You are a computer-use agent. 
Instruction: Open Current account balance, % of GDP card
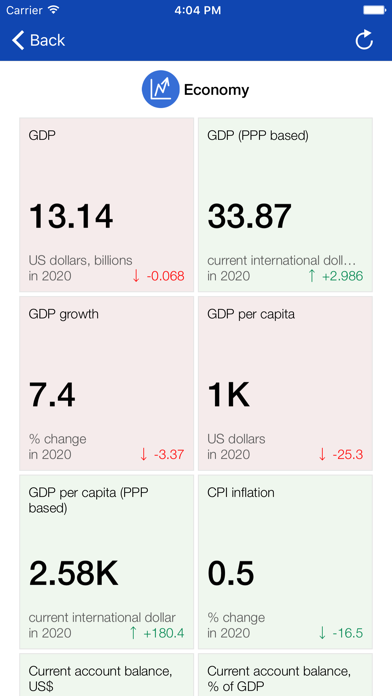pos(285,675)
